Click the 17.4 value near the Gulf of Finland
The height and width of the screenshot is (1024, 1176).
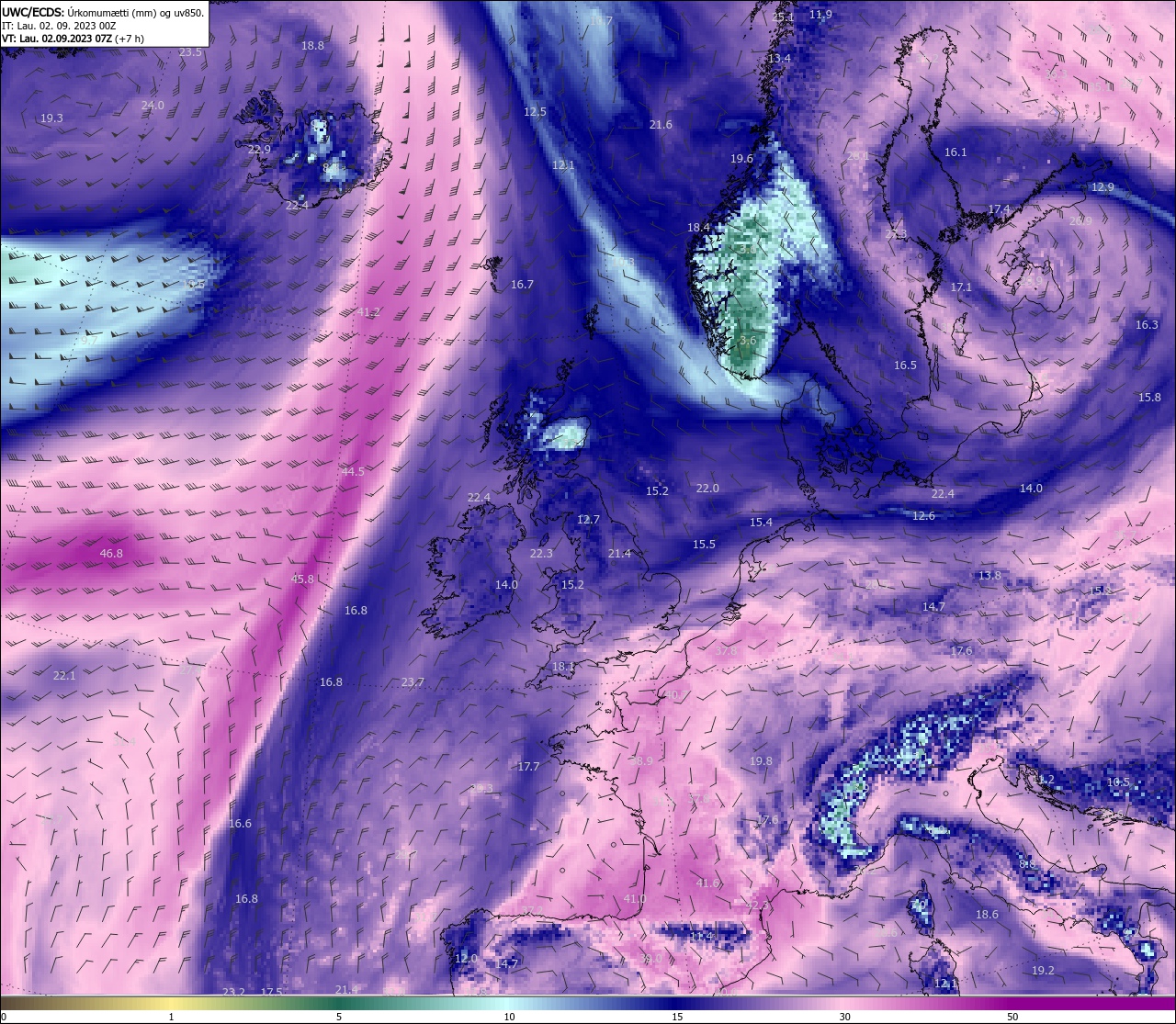pos(999,209)
